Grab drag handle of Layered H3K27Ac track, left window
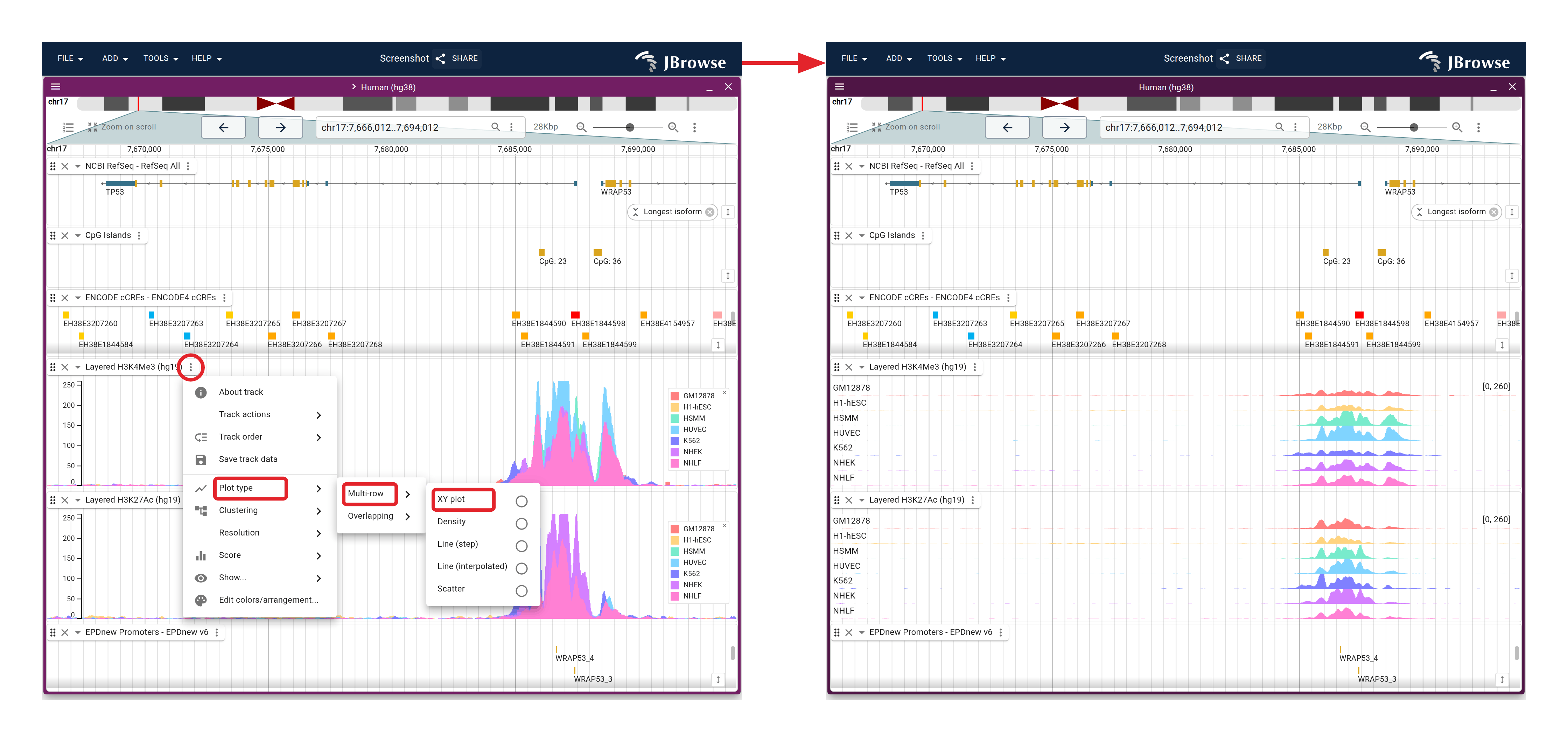This screenshot has width=1568, height=742. coord(53,500)
